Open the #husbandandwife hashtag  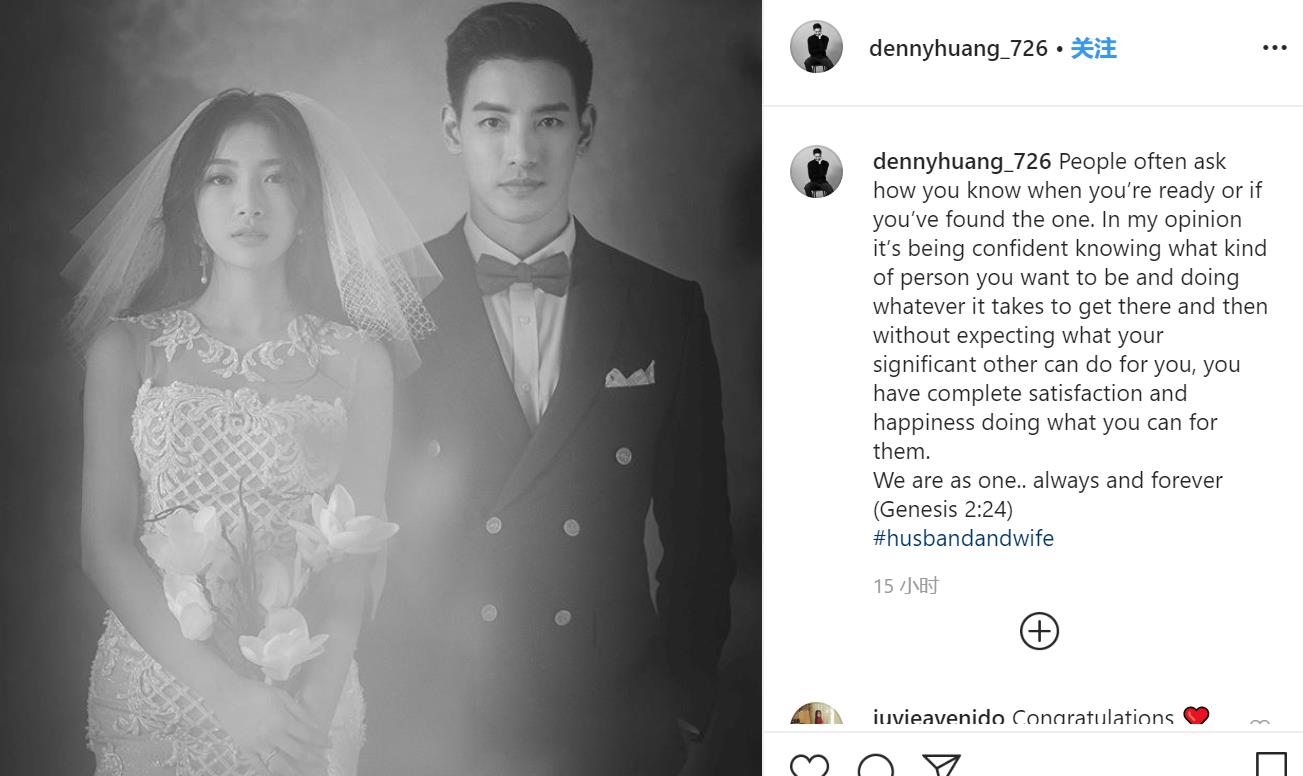click(963, 538)
